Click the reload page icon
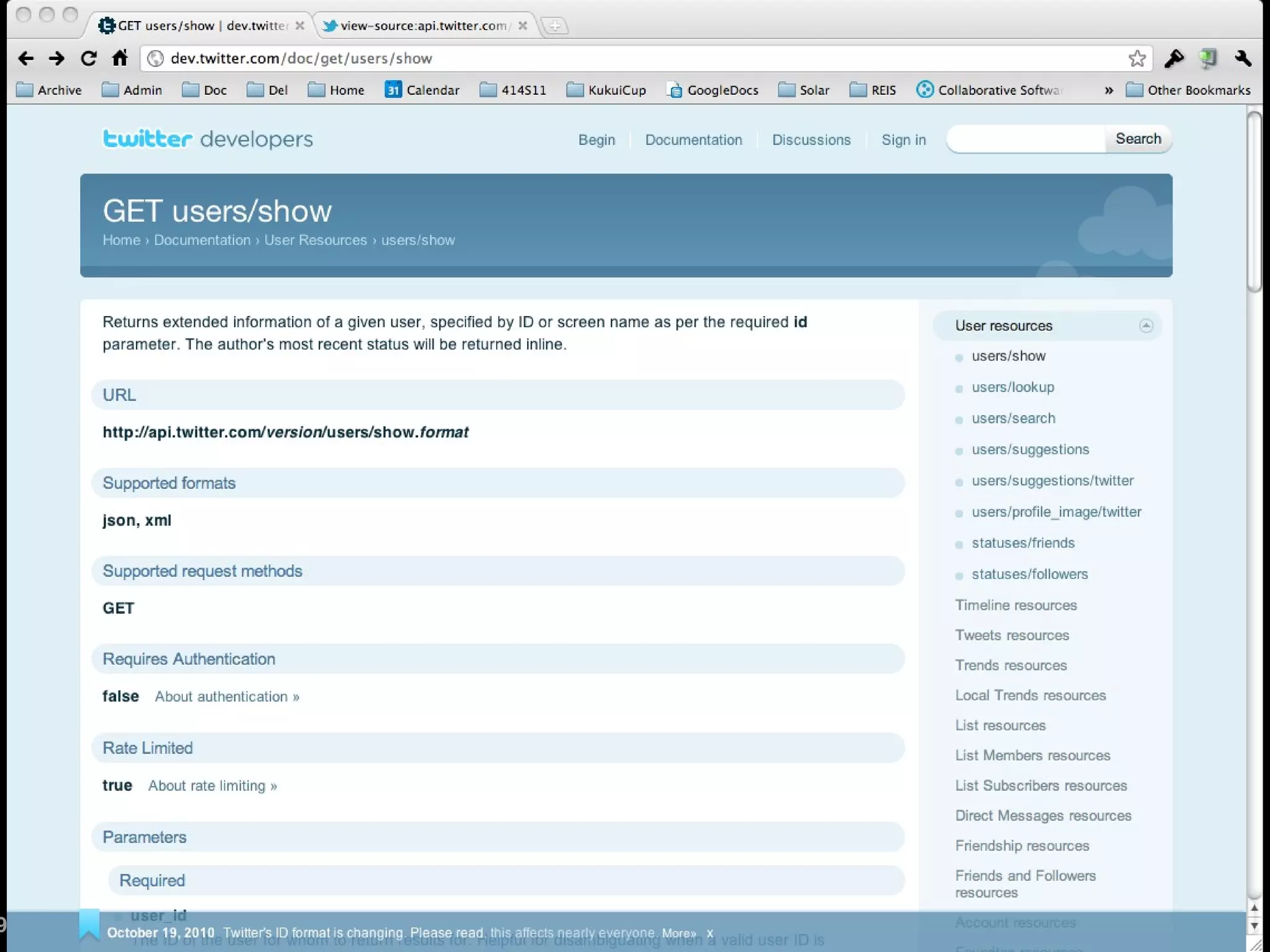 (89, 58)
